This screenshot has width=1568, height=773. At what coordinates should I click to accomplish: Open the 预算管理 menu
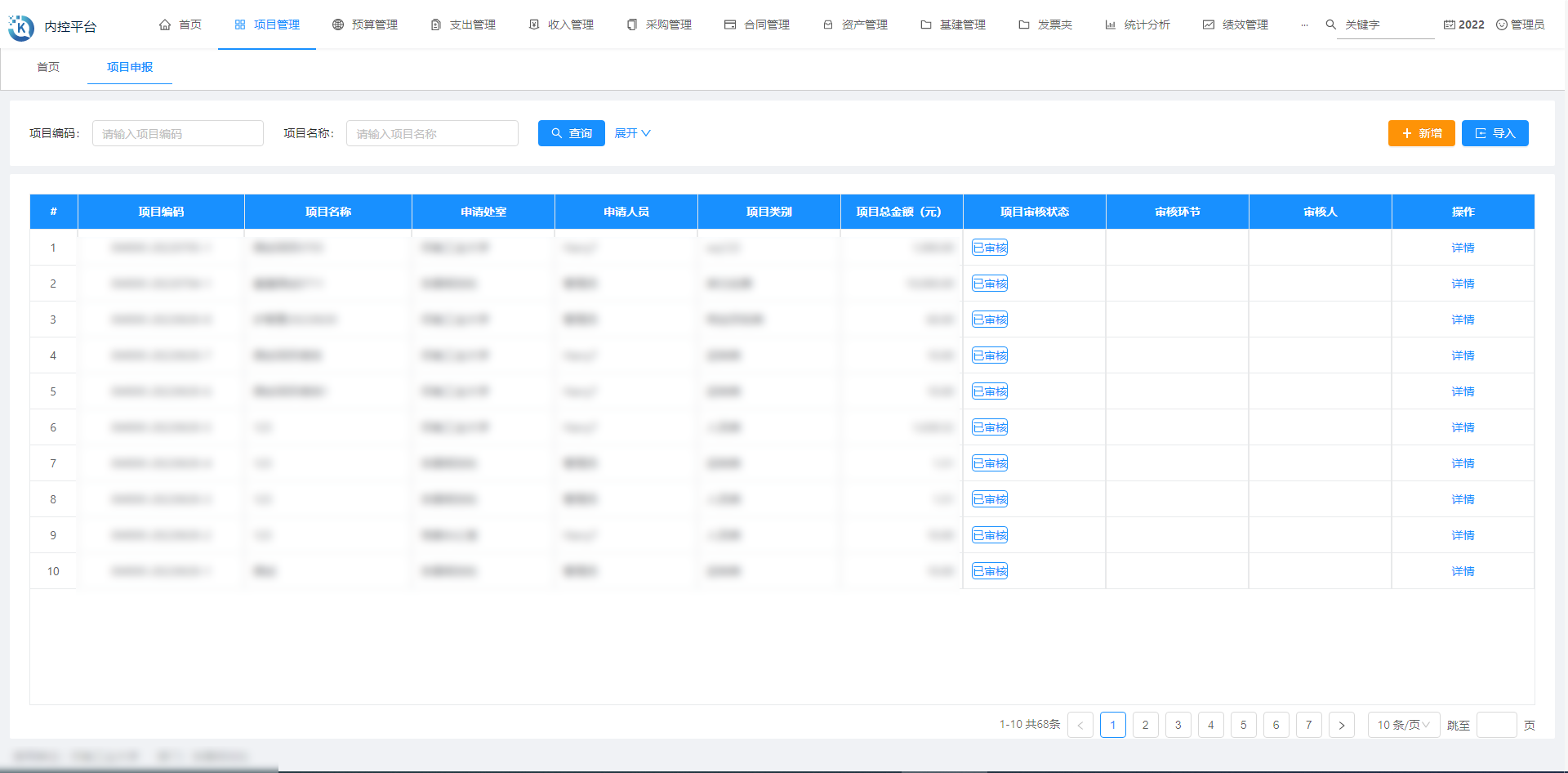[365, 25]
